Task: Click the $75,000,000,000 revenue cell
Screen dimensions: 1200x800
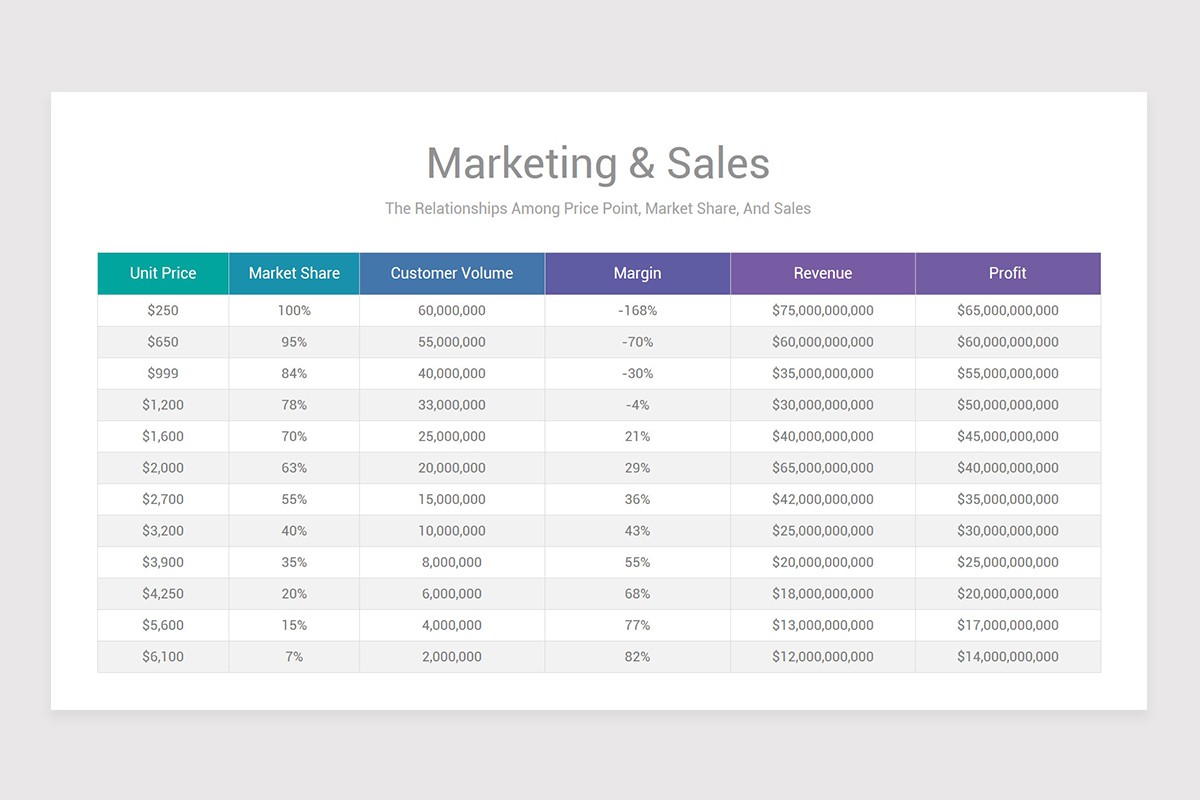Action: (823, 310)
